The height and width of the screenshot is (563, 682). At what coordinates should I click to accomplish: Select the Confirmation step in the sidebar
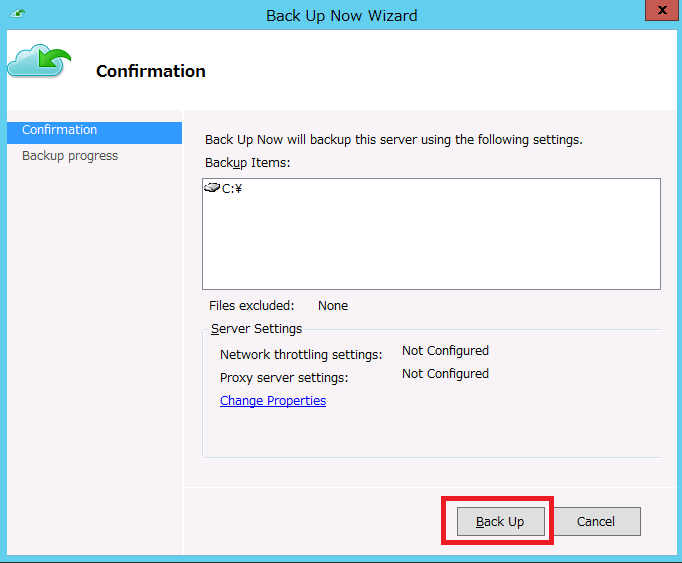tap(60, 130)
